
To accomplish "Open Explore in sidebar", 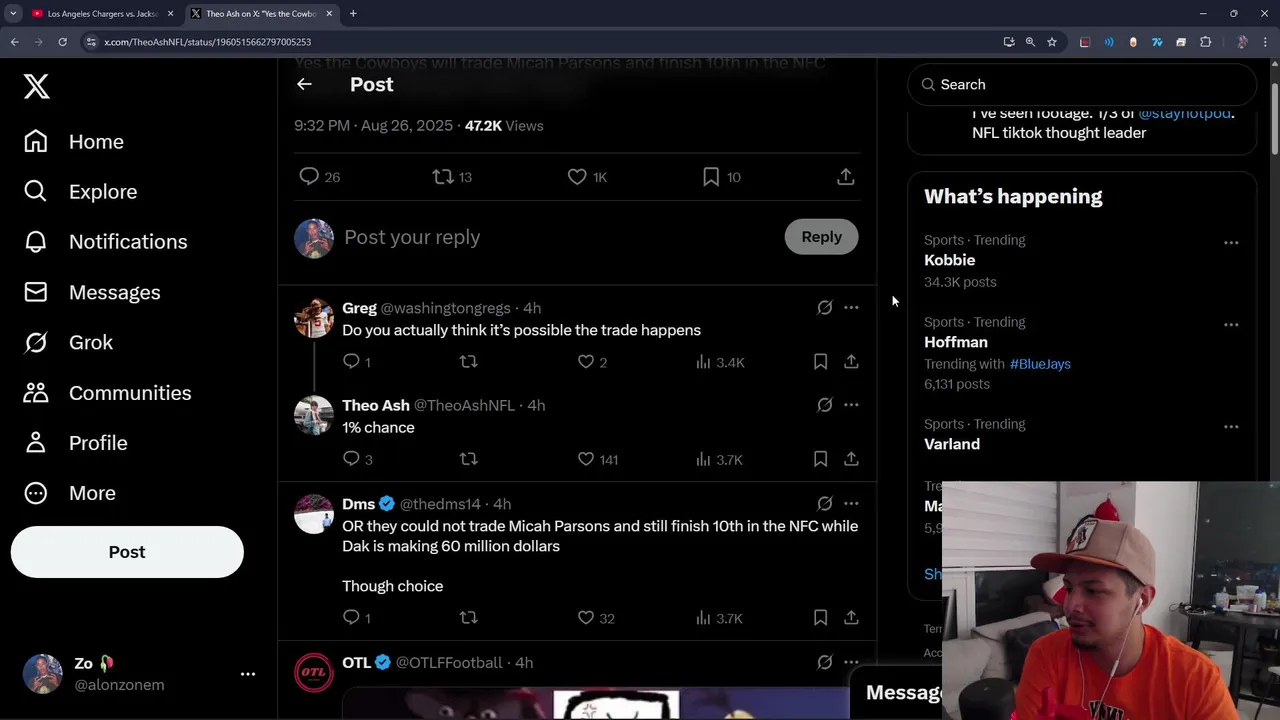I will pos(80,192).
